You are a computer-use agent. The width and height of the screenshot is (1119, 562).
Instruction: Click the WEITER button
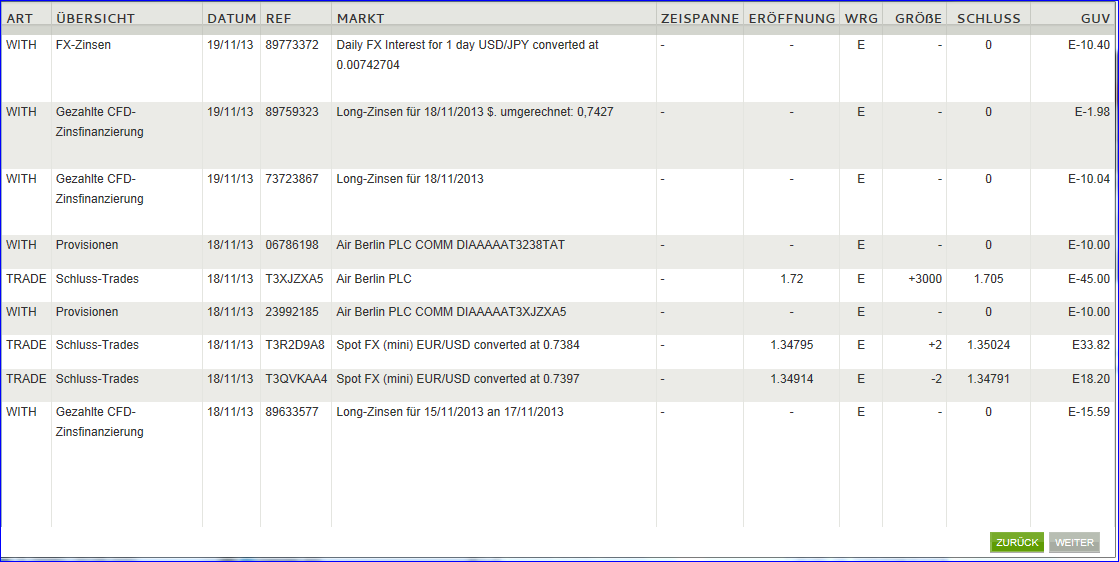click(x=1074, y=543)
